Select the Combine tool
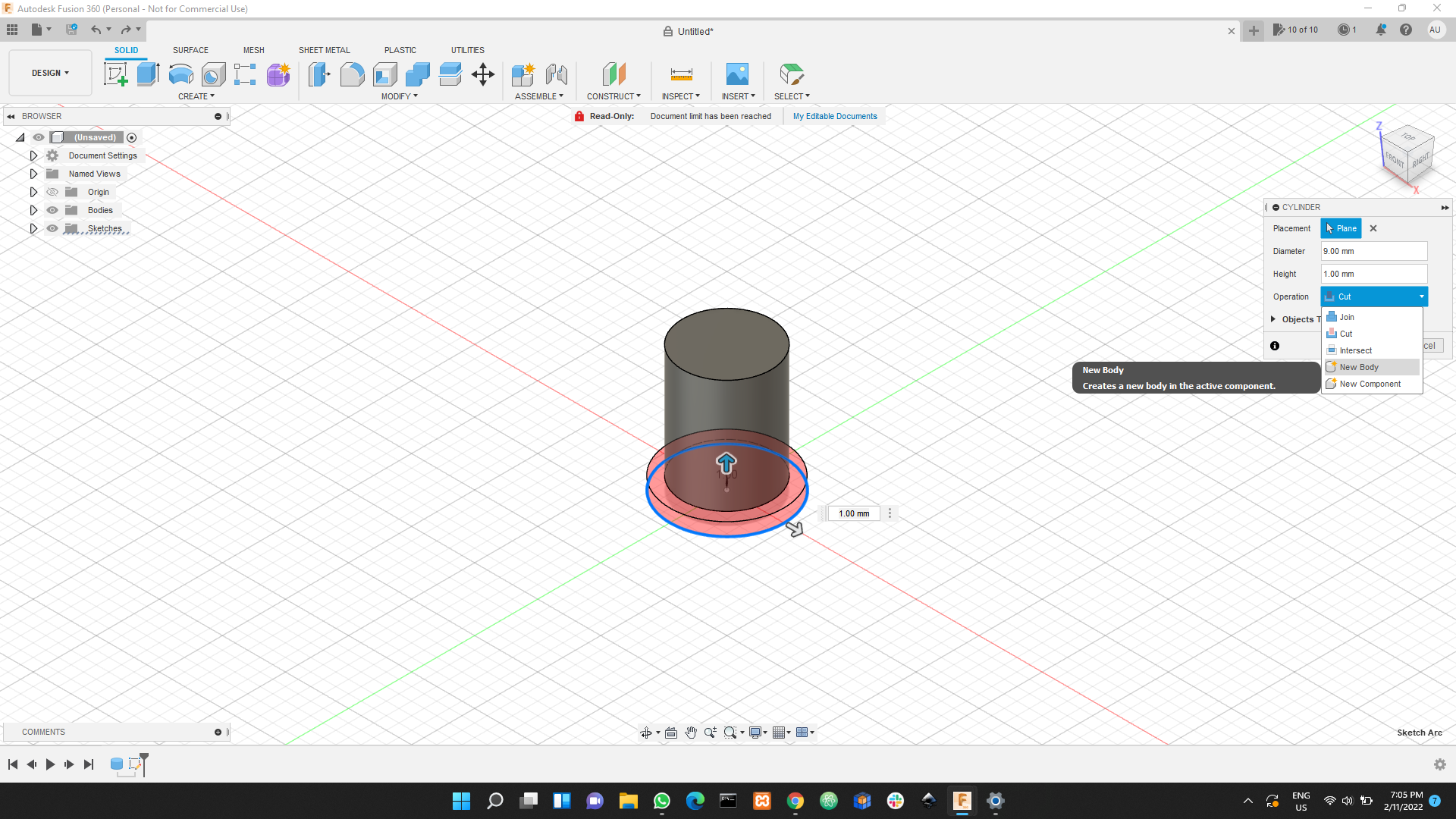The image size is (1456, 819). [x=417, y=75]
